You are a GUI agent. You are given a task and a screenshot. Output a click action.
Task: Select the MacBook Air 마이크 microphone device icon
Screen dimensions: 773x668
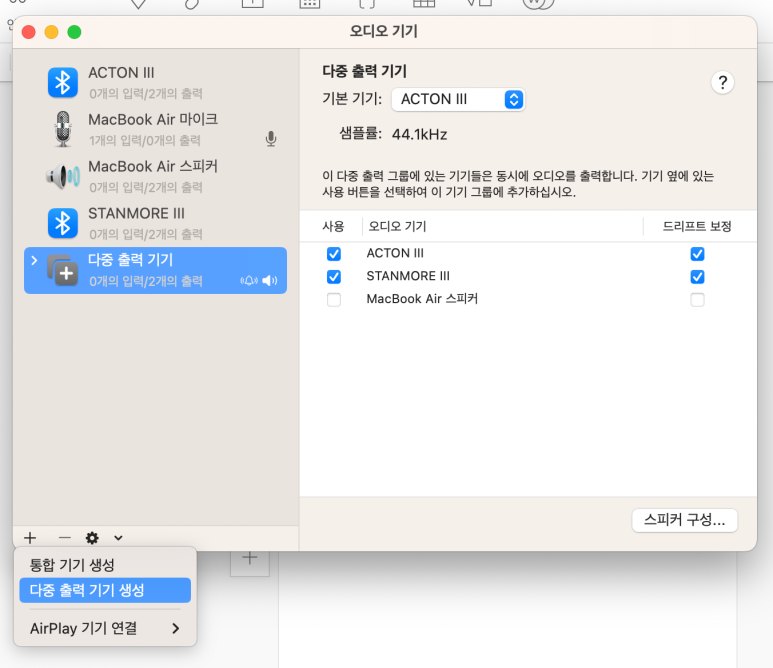[63, 129]
